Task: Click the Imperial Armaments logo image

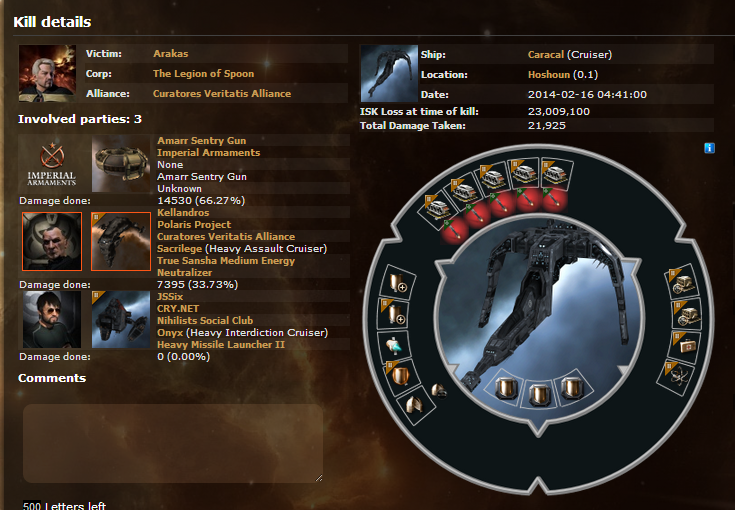Action: [52, 163]
